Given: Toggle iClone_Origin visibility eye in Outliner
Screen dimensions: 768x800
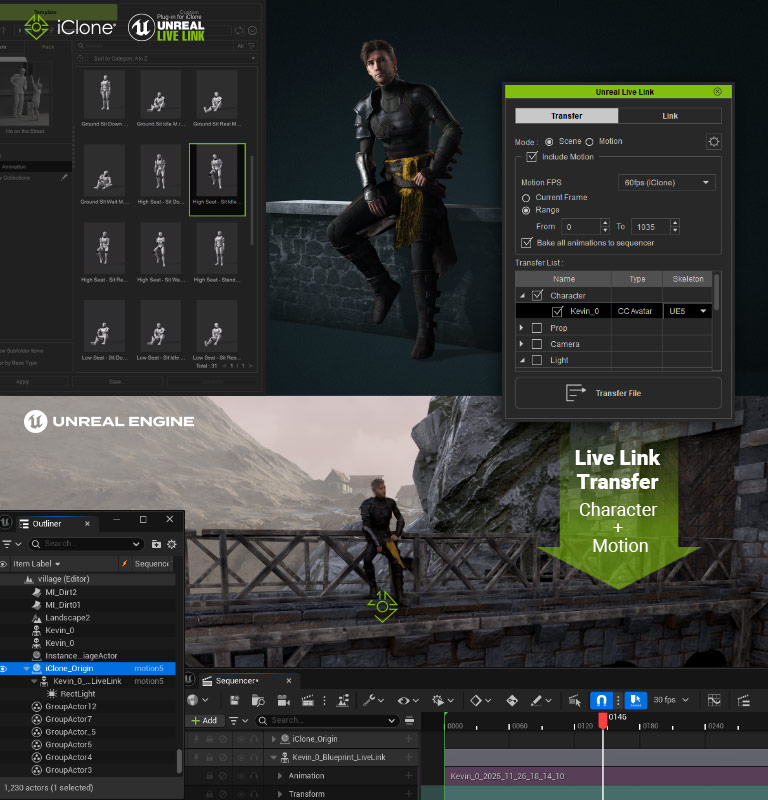Looking at the screenshot, I should [x=4, y=668].
